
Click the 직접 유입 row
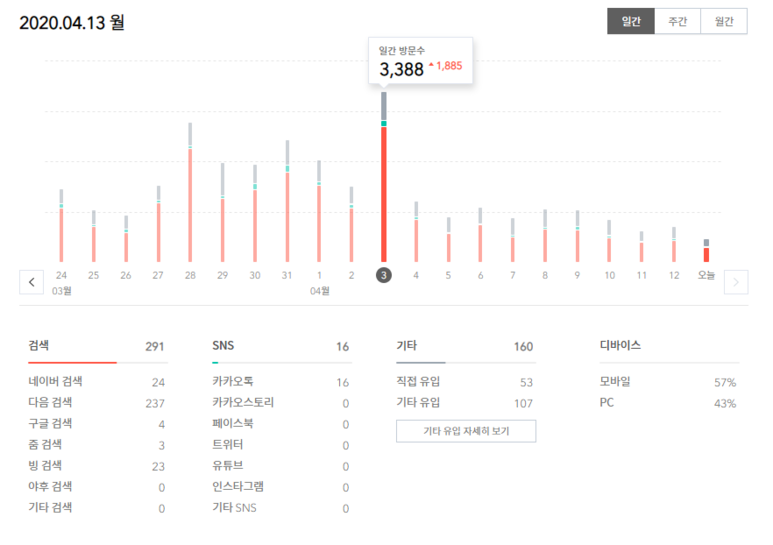466,382
